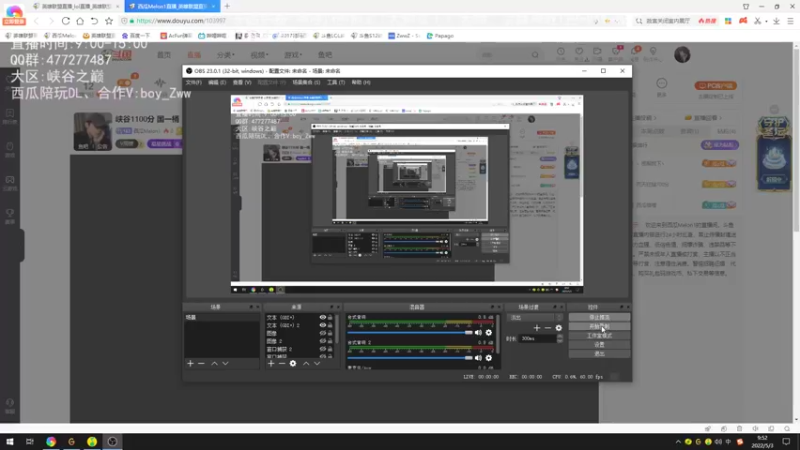Click the exit button in controls
The image size is (800, 450).
599,353
